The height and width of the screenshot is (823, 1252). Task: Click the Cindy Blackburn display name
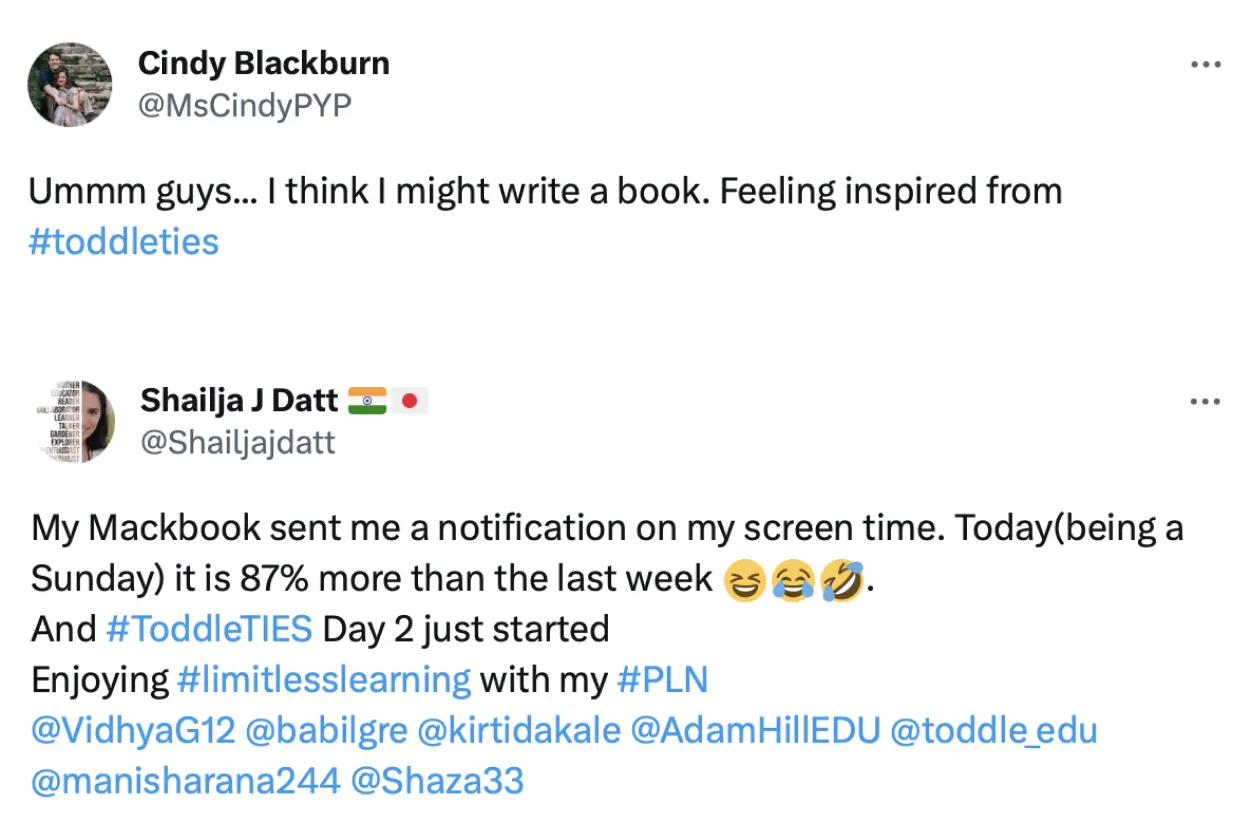[x=263, y=64]
